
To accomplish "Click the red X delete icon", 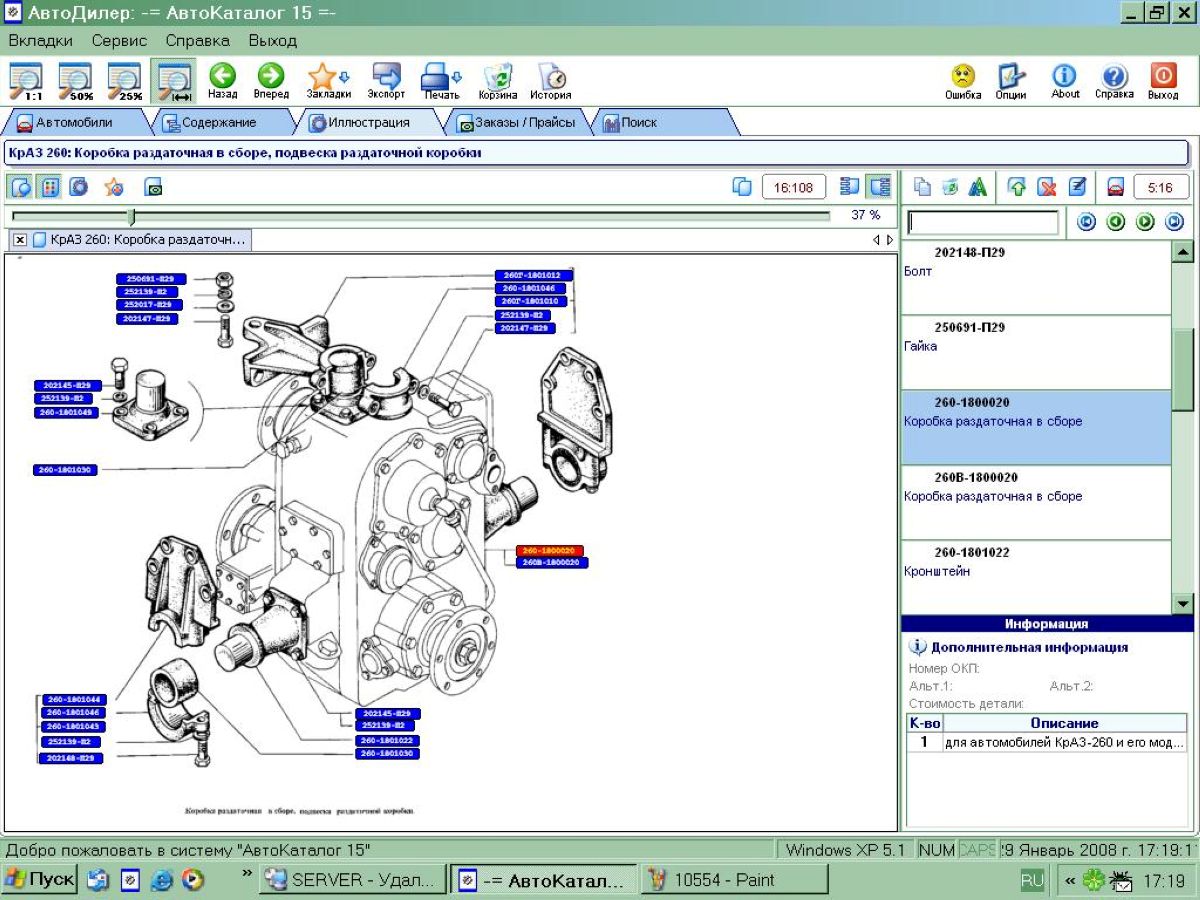I will 1047,187.
